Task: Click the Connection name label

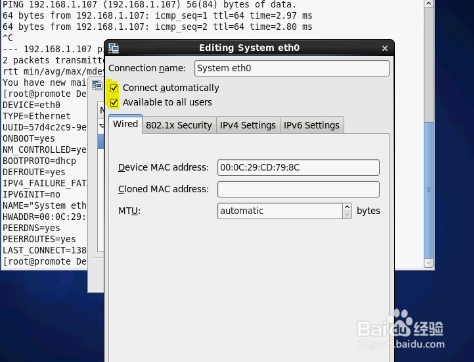Action: pos(147,68)
